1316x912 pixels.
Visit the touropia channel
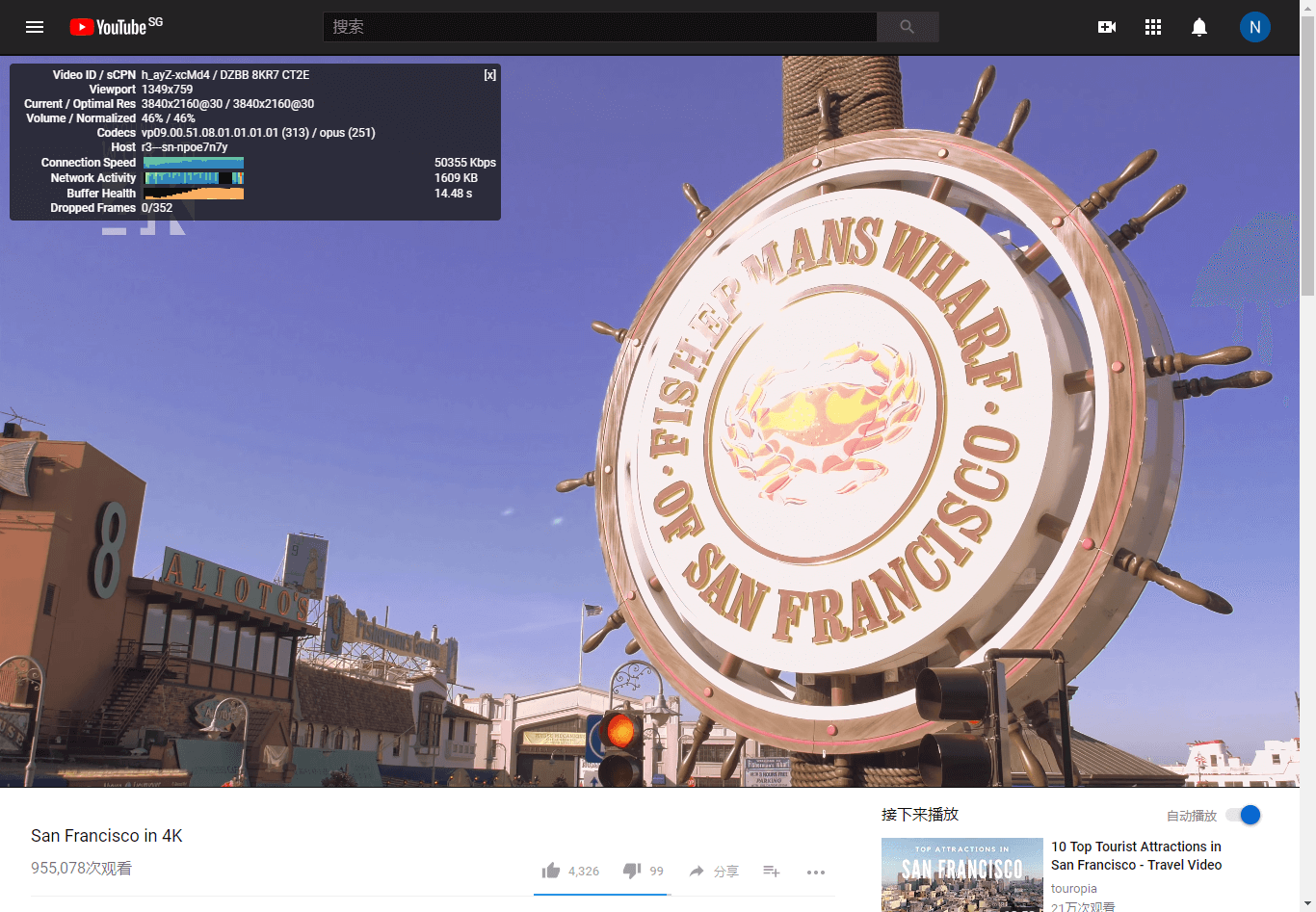tap(1074, 889)
